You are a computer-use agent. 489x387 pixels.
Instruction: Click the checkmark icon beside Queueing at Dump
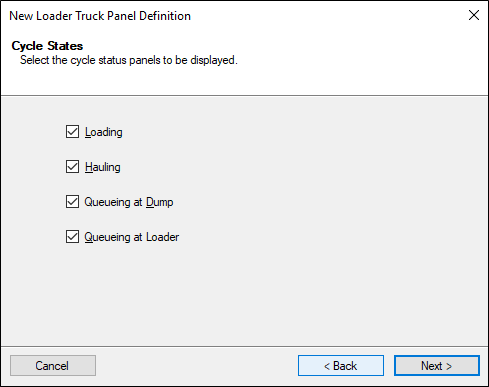(72, 202)
